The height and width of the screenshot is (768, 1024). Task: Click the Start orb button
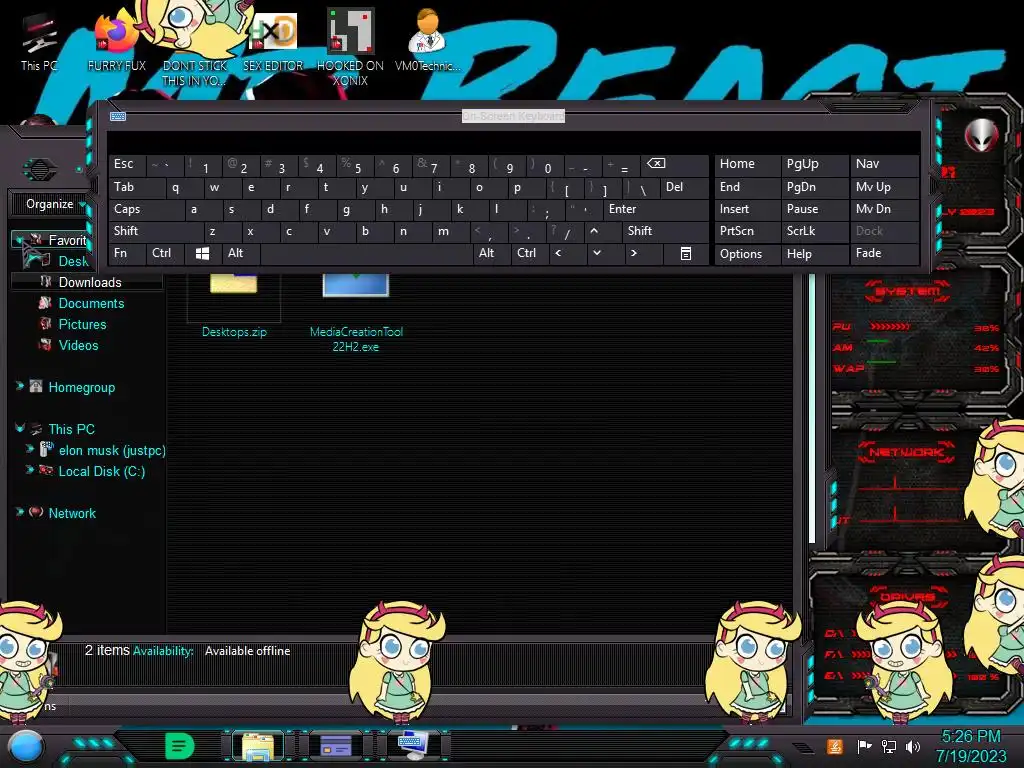(x=26, y=746)
